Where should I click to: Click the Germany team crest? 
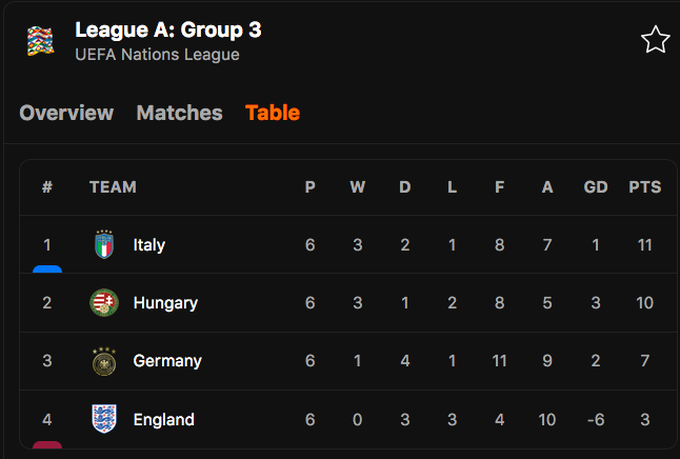click(104, 361)
